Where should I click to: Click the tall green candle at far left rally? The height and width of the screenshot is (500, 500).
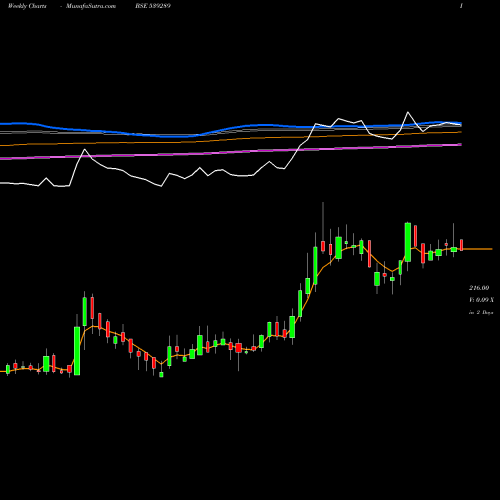coord(77,351)
